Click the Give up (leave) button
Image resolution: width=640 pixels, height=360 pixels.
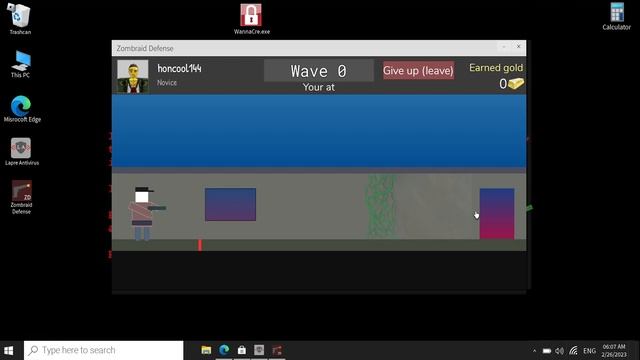click(x=418, y=70)
